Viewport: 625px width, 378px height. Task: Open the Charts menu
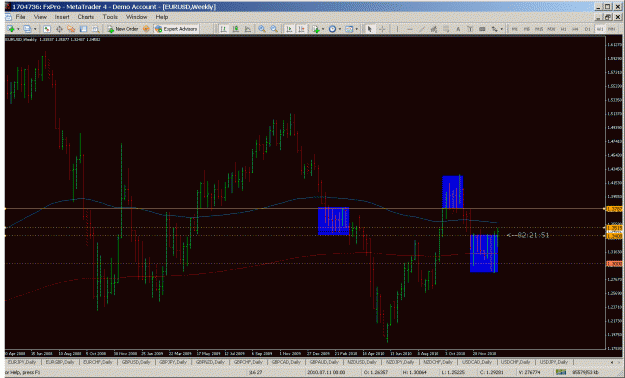click(86, 17)
